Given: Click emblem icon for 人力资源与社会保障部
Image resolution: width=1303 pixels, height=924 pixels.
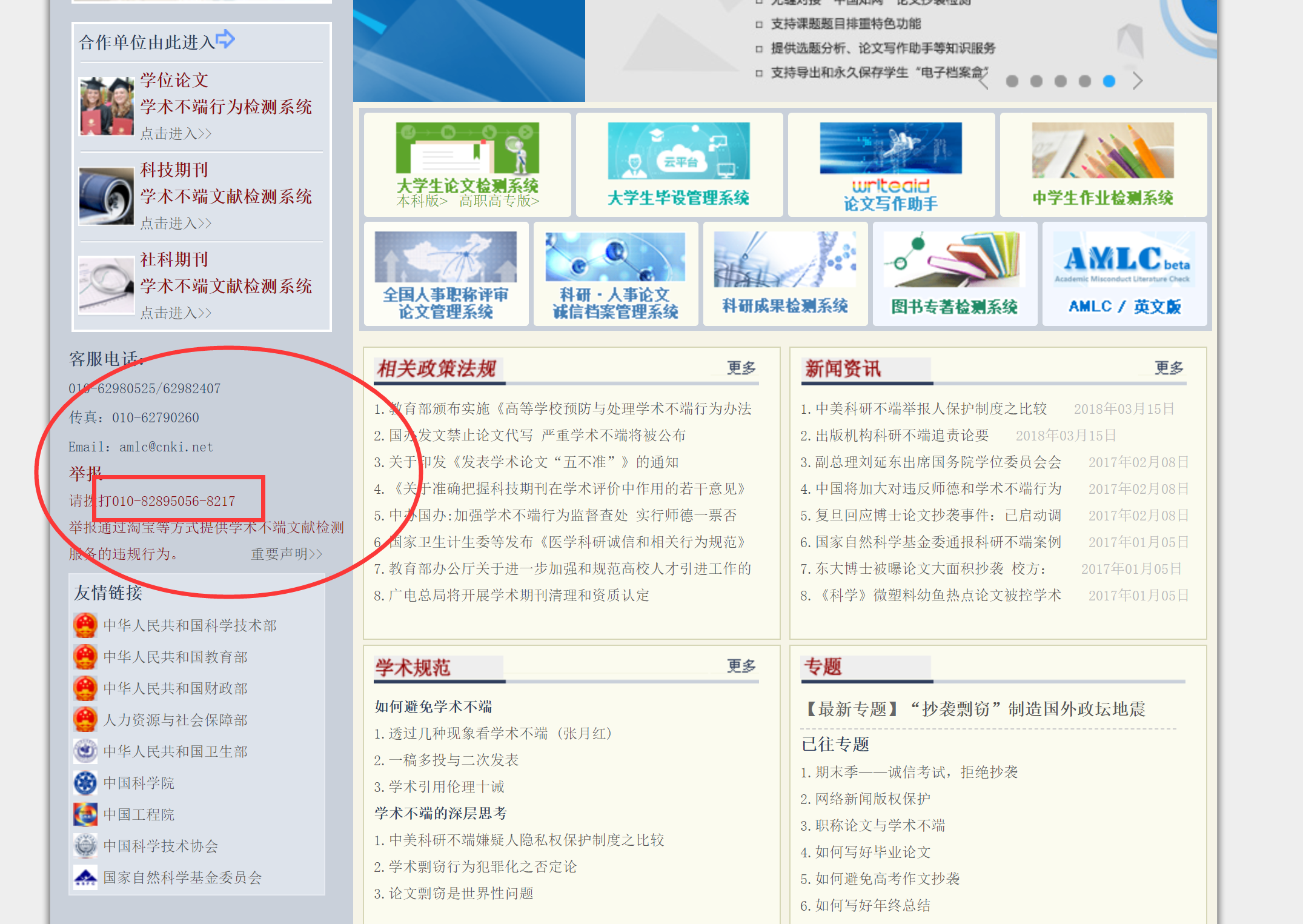Looking at the screenshot, I should click(85, 719).
